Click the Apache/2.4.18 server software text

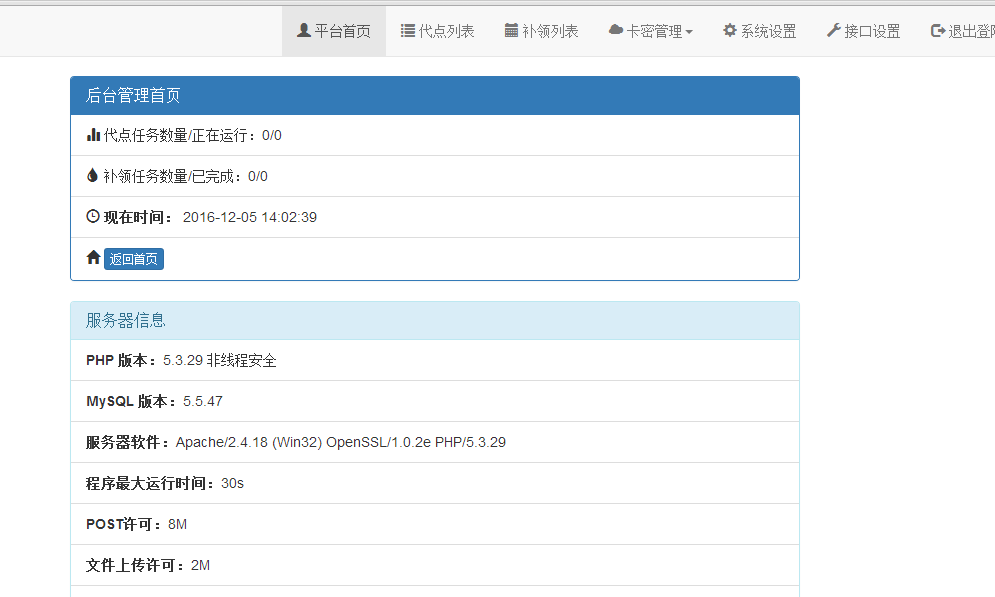341,442
